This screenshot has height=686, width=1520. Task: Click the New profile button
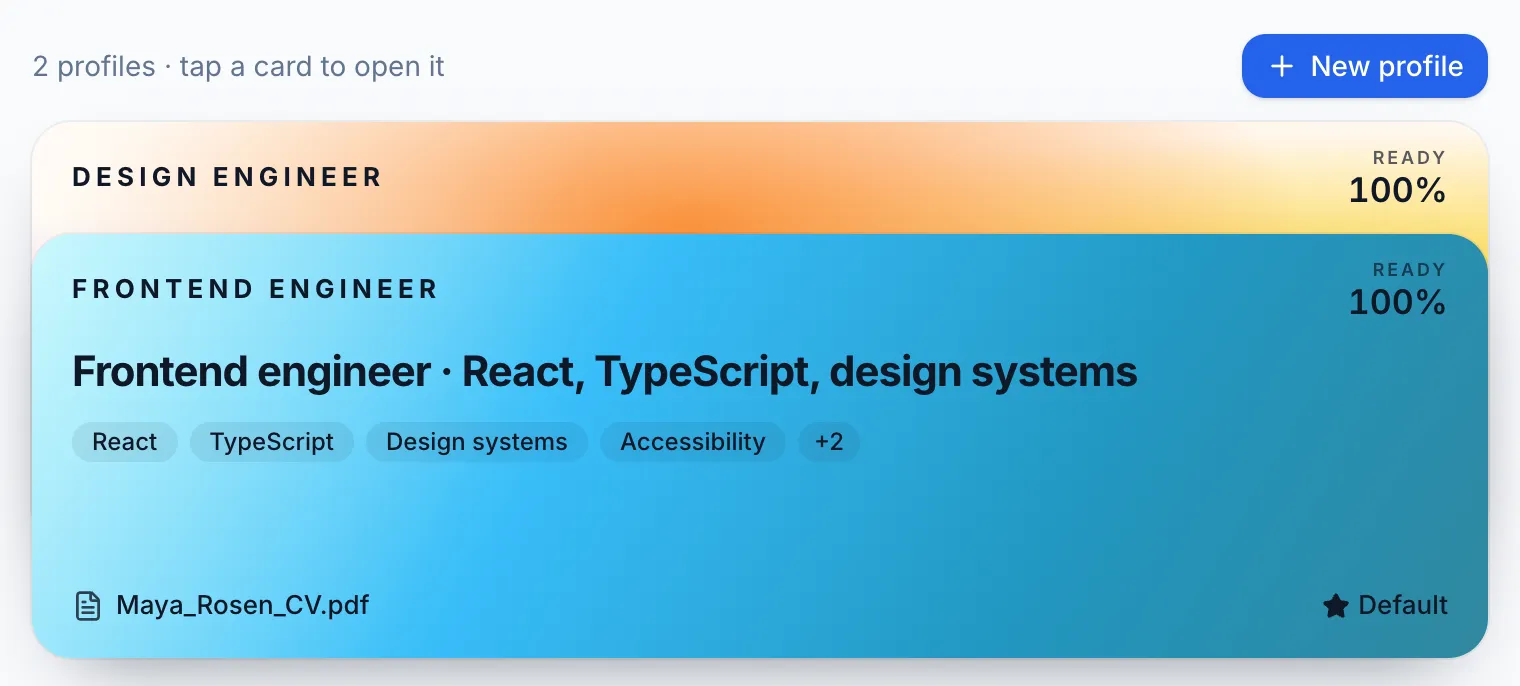click(x=1364, y=66)
